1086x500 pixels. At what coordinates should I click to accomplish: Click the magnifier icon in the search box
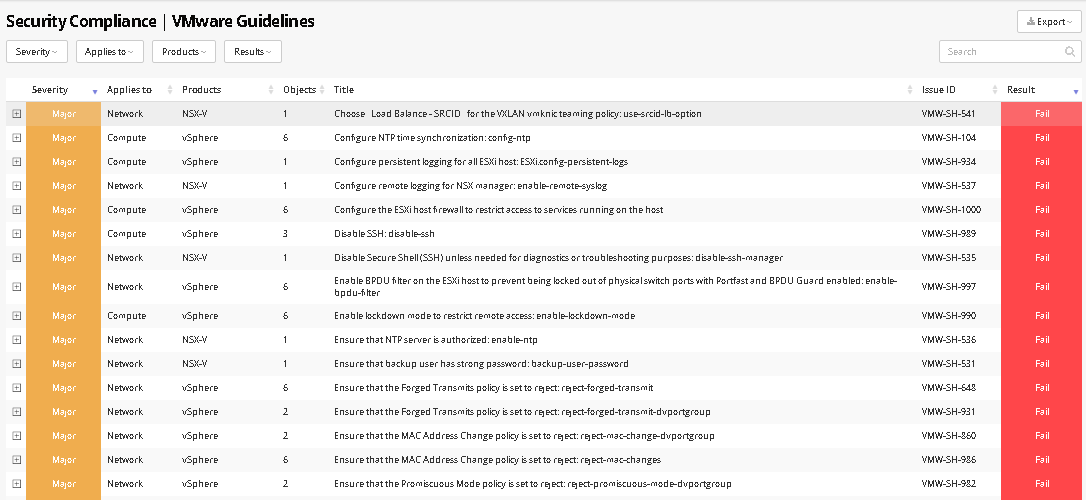tap(1070, 52)
